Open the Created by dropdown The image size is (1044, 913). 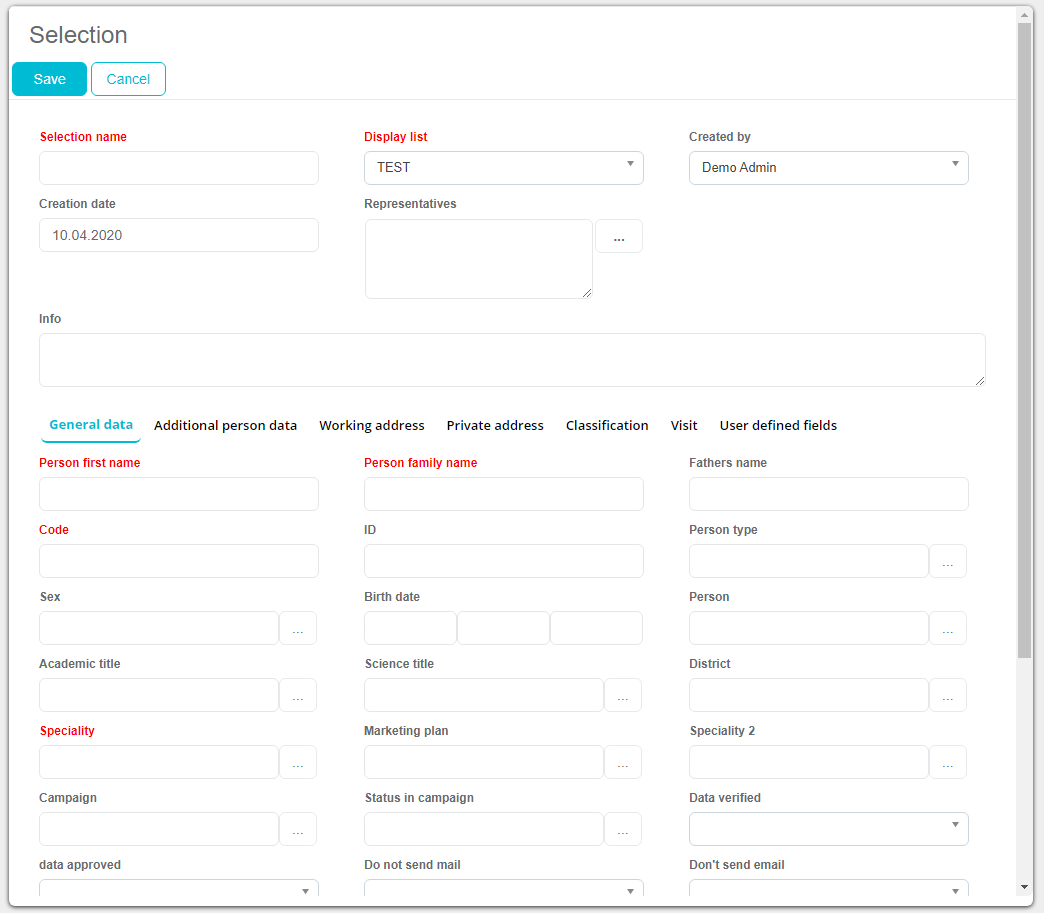pos(828,168)
